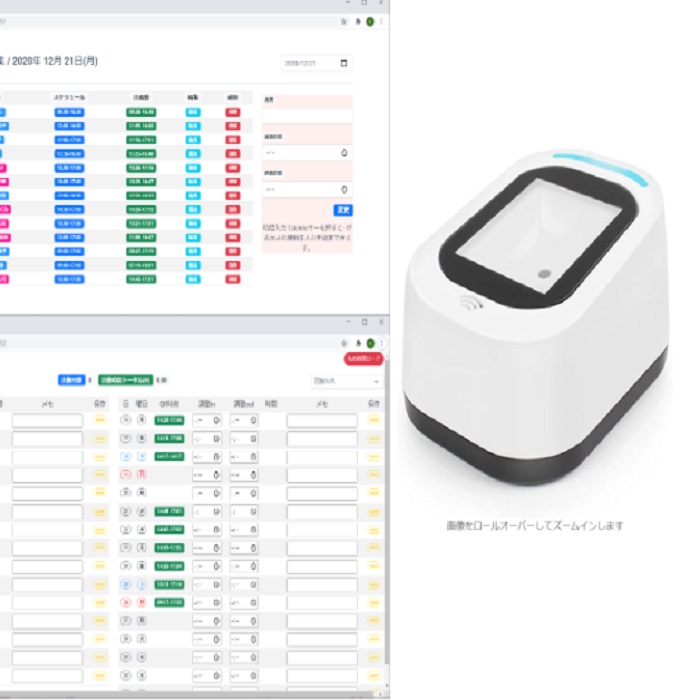Click the red pill button atop the lower page
Viewport: 700px width, 700px height.
362,358
